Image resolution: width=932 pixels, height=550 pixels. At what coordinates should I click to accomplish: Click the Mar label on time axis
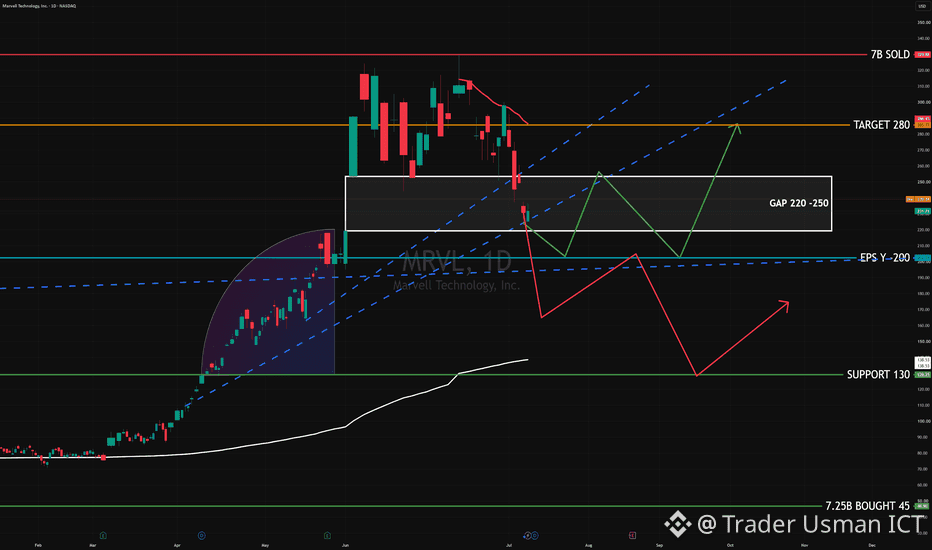tap(93, 545)
